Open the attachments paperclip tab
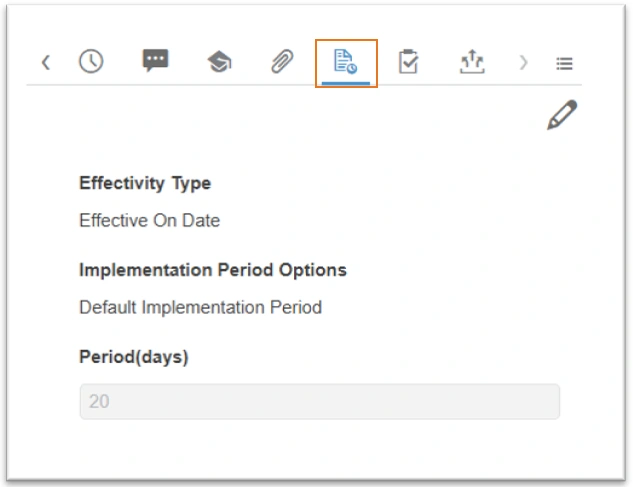 pyautogui.click(x=281, y=62)
